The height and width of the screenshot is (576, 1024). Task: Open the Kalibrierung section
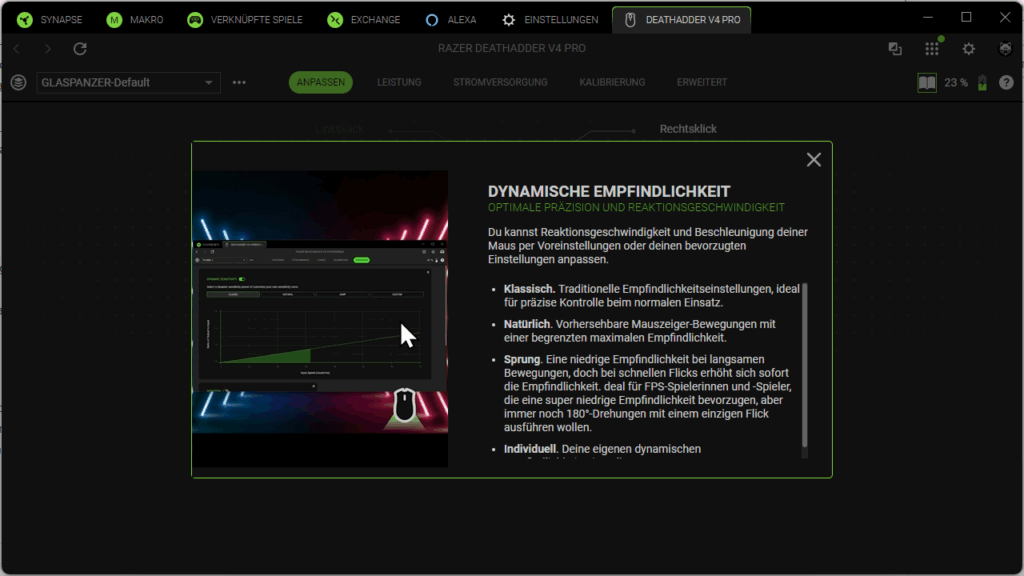pyautogui.click(x=612, y=82)
